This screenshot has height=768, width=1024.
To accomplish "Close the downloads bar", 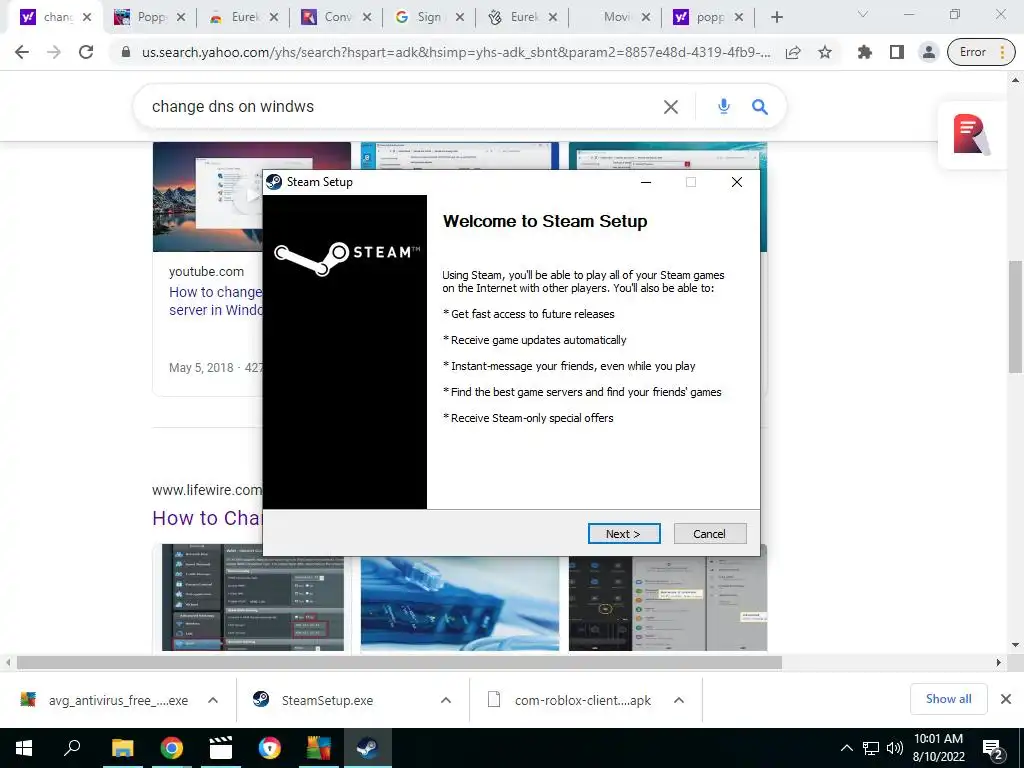I will pos(1006,699).
